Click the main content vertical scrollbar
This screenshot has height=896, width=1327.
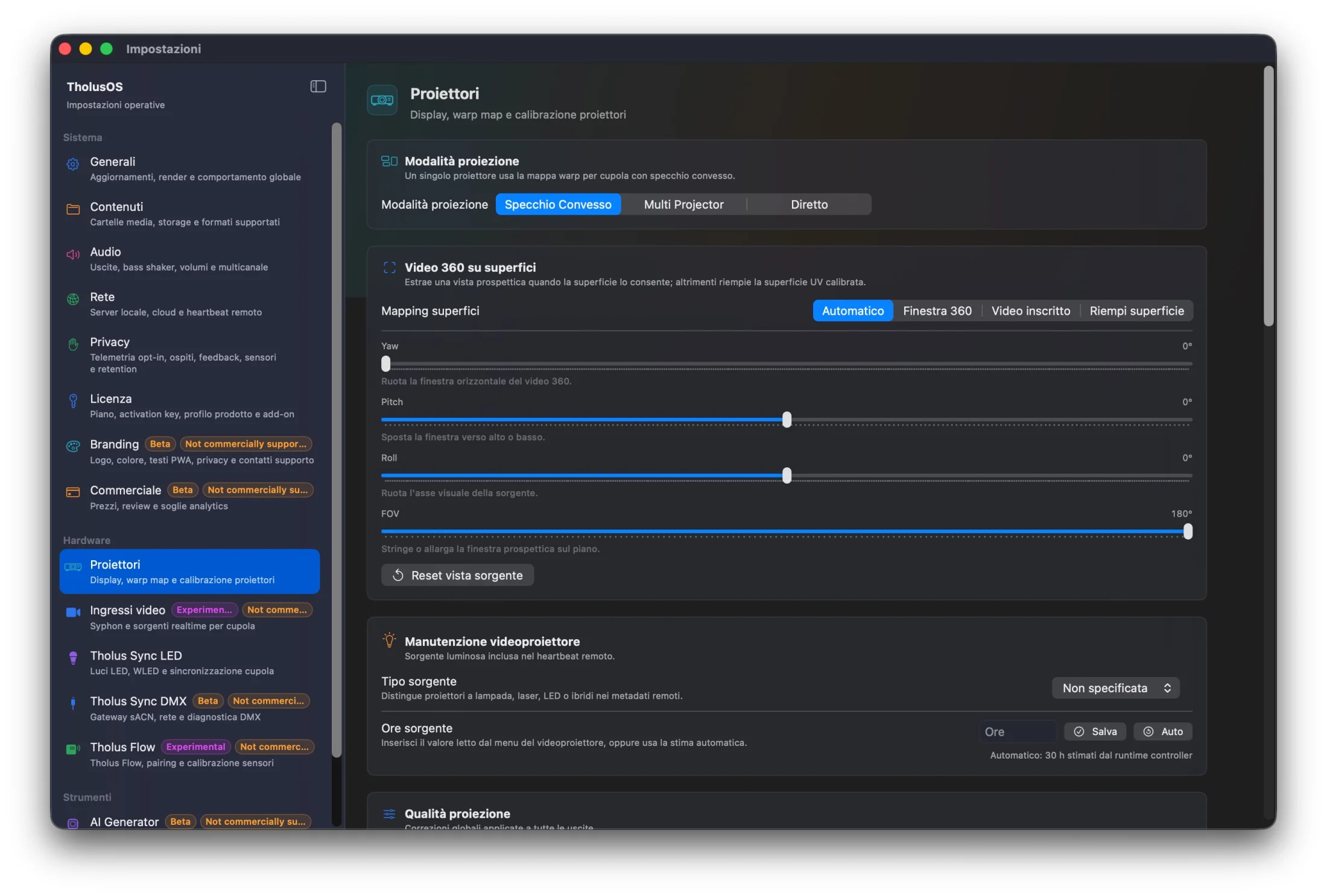click(1268, 197)
